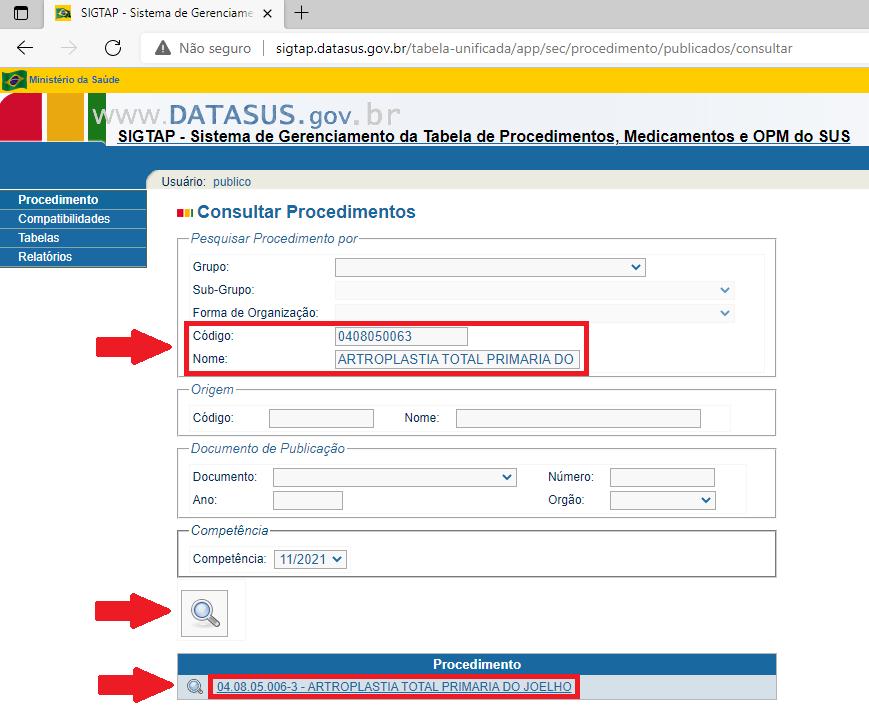Click the Nome field with ARTROPLASTIA text

coord(457,359)
